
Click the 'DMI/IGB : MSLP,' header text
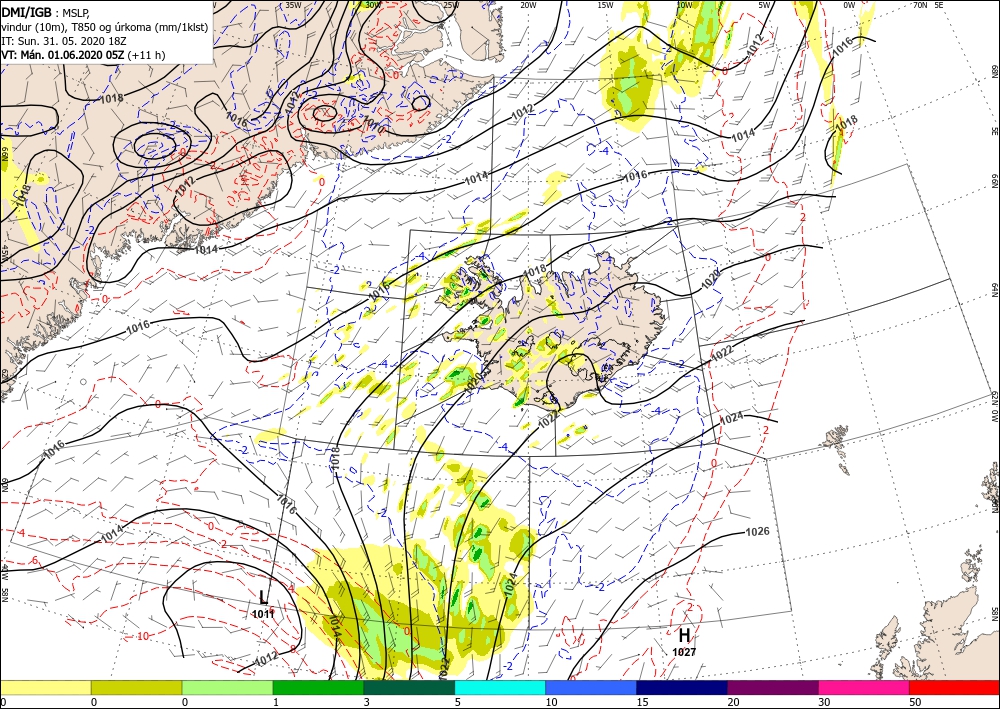point(47,12)
